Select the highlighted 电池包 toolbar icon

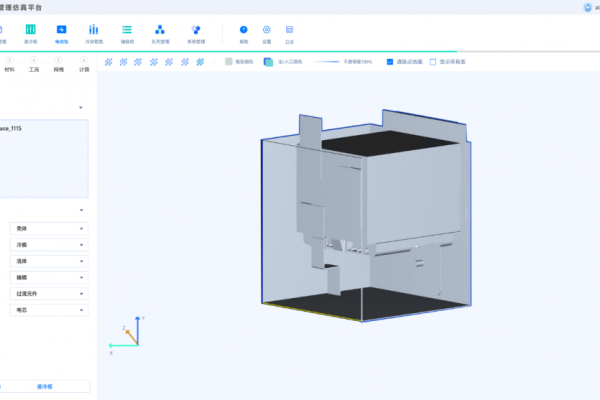click(61, 31)
